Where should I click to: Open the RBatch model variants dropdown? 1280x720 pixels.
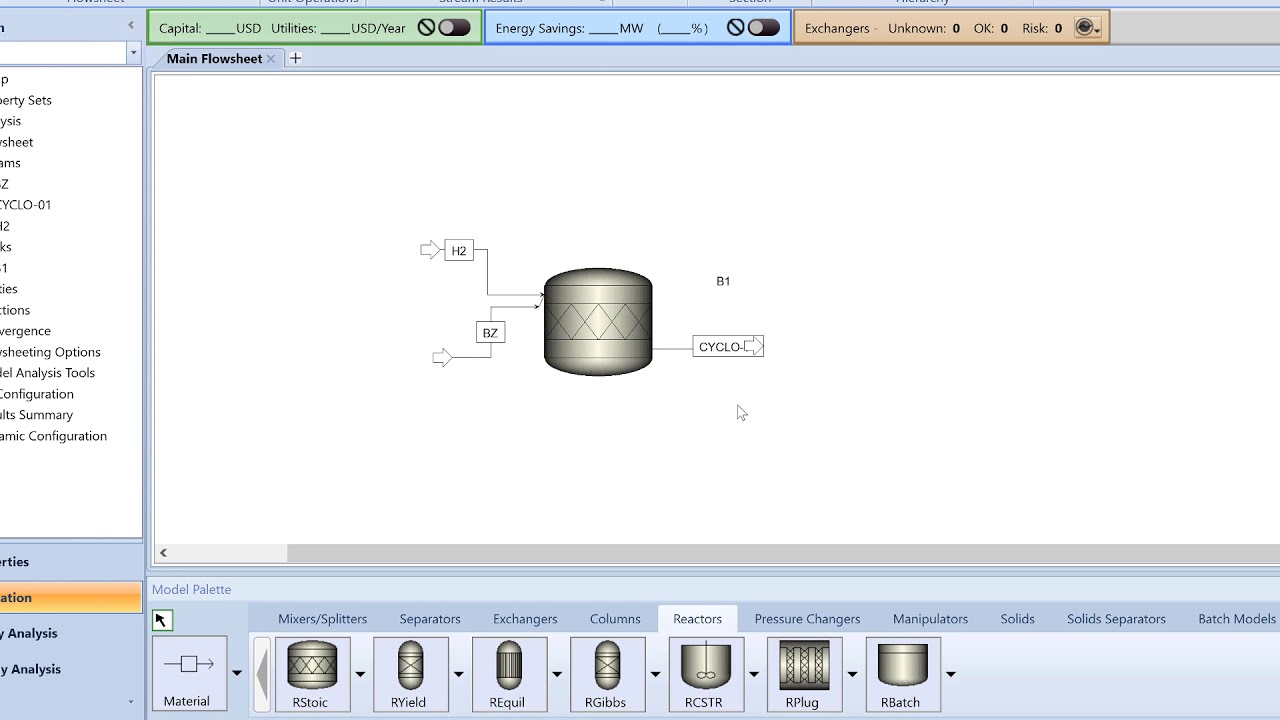point(950,673)
